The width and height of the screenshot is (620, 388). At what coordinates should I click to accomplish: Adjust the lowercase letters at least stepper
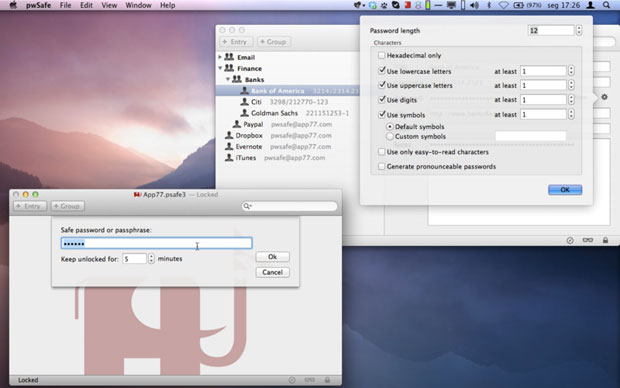(x=571, y=71)
